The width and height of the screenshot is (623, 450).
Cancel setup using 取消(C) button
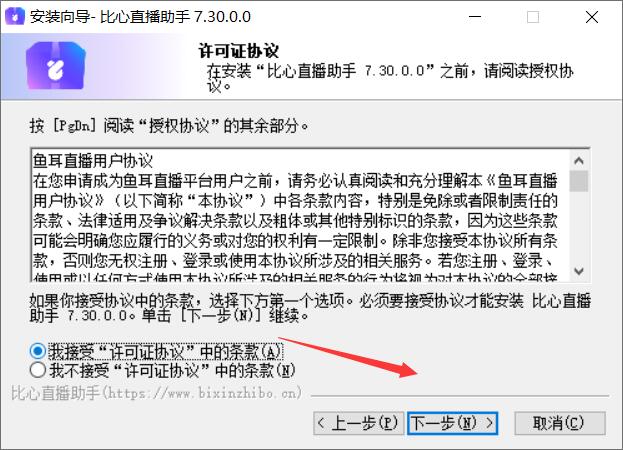[x=560, y=423]
